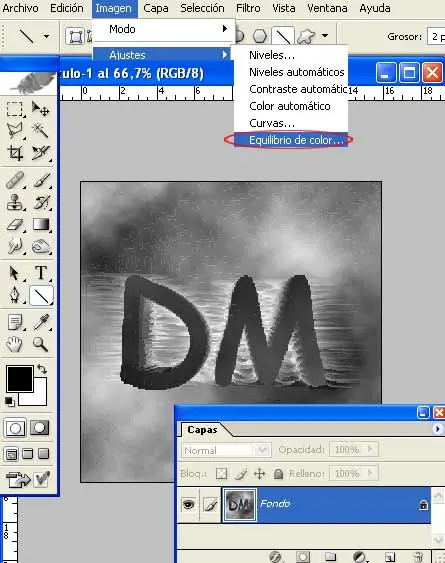
Task: Toggle lock transparent pixels in Capas
Action: (x=222, y=474)
